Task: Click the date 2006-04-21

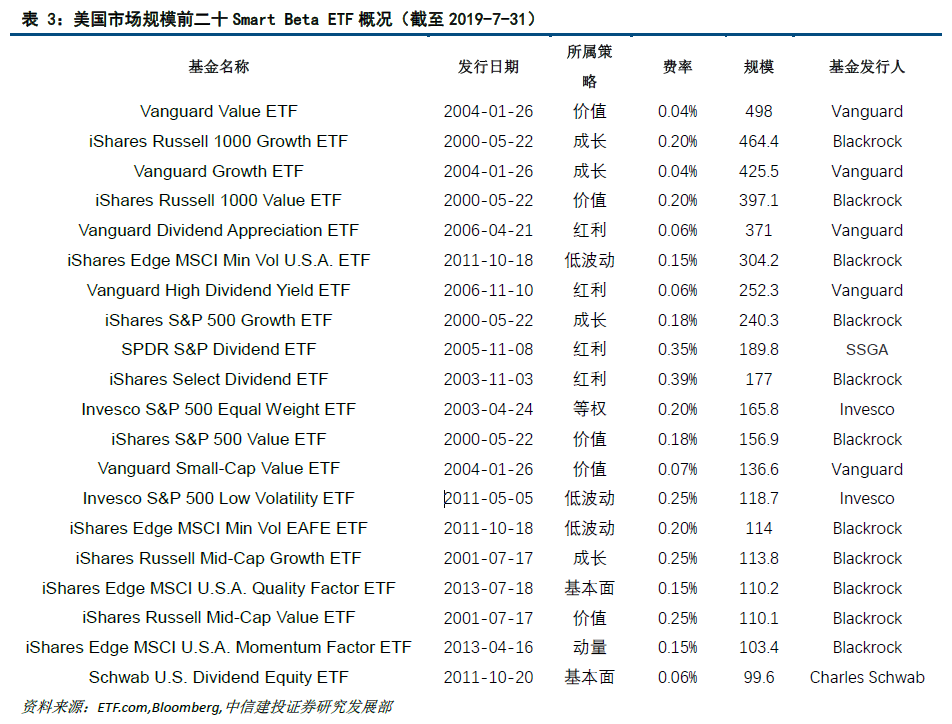Action: click(x=488, y=230)
